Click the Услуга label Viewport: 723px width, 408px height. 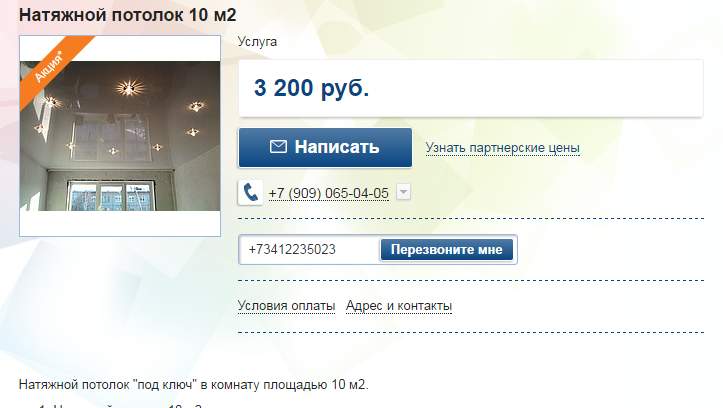pyautogui.click(x=257, y=41)
